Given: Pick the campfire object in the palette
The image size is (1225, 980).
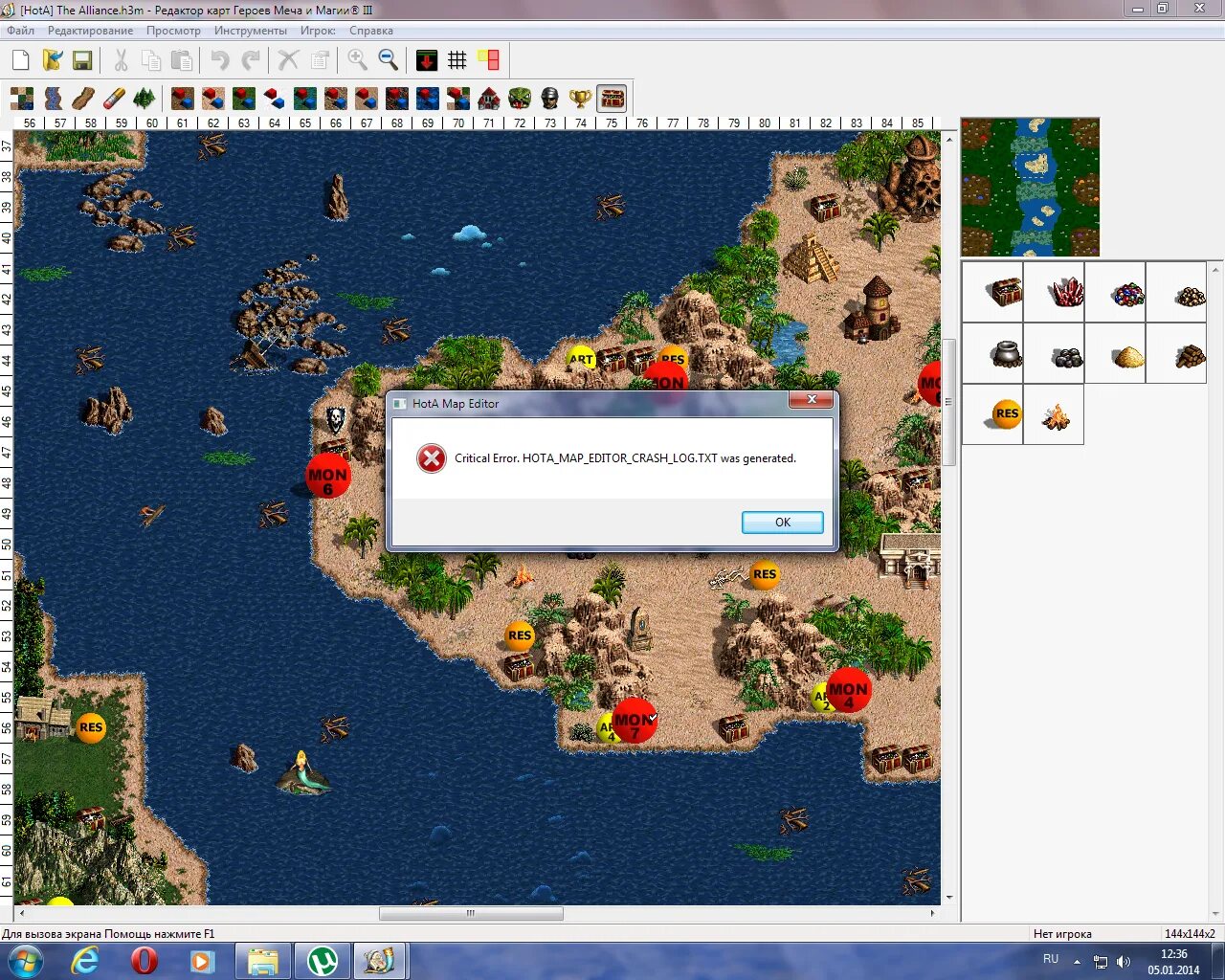Looking at the screenshot, I should 1054,414.
